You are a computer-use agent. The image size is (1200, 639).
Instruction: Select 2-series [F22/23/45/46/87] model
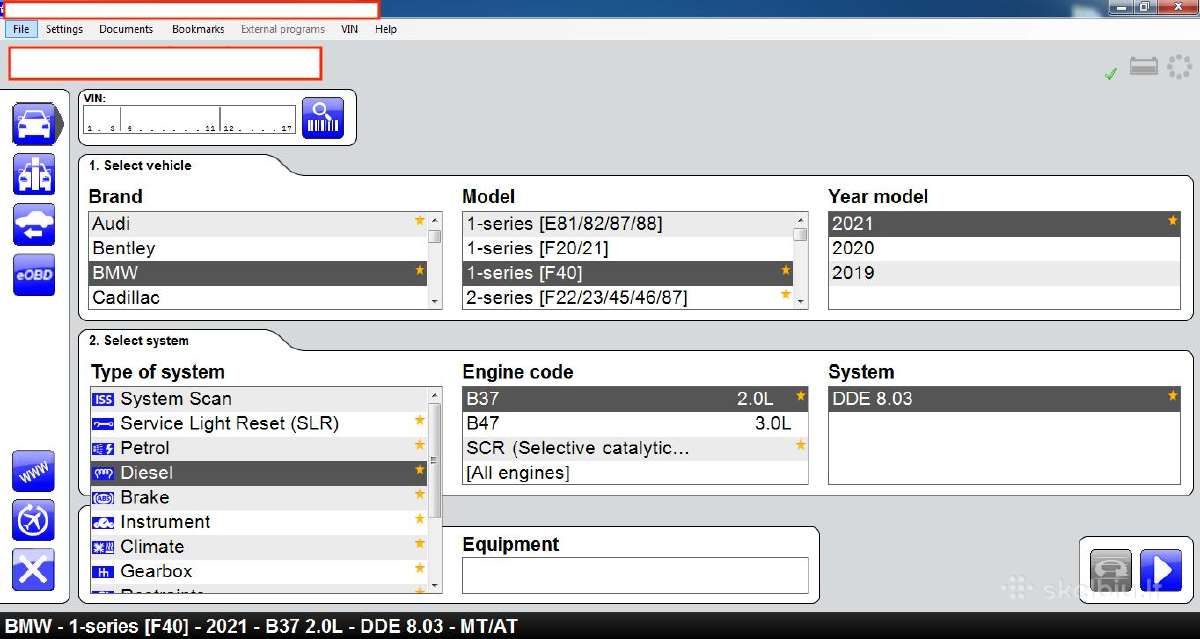628,297
